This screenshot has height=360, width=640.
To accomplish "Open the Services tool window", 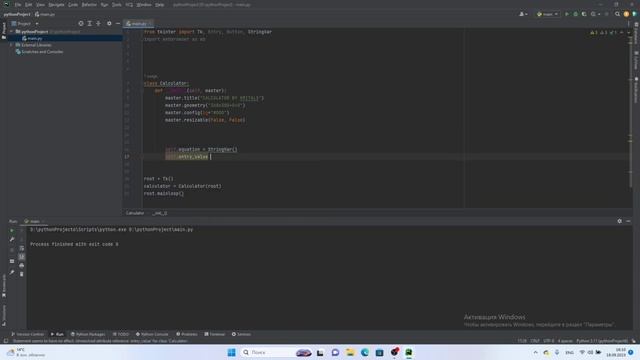I will pyautogui.click(x=241, y=334).
